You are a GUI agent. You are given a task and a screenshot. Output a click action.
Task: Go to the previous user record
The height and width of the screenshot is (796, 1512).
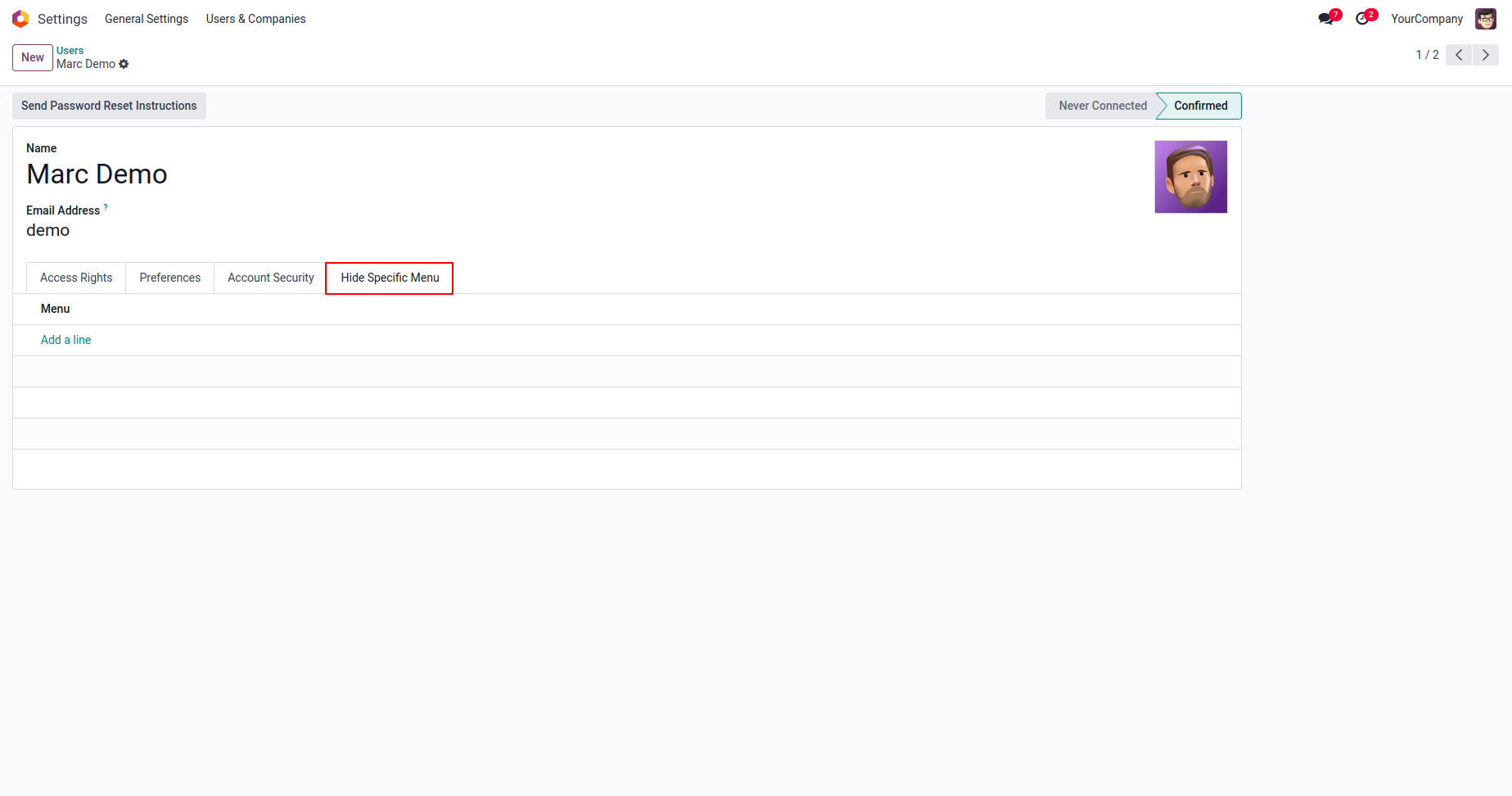[1459, 55]
